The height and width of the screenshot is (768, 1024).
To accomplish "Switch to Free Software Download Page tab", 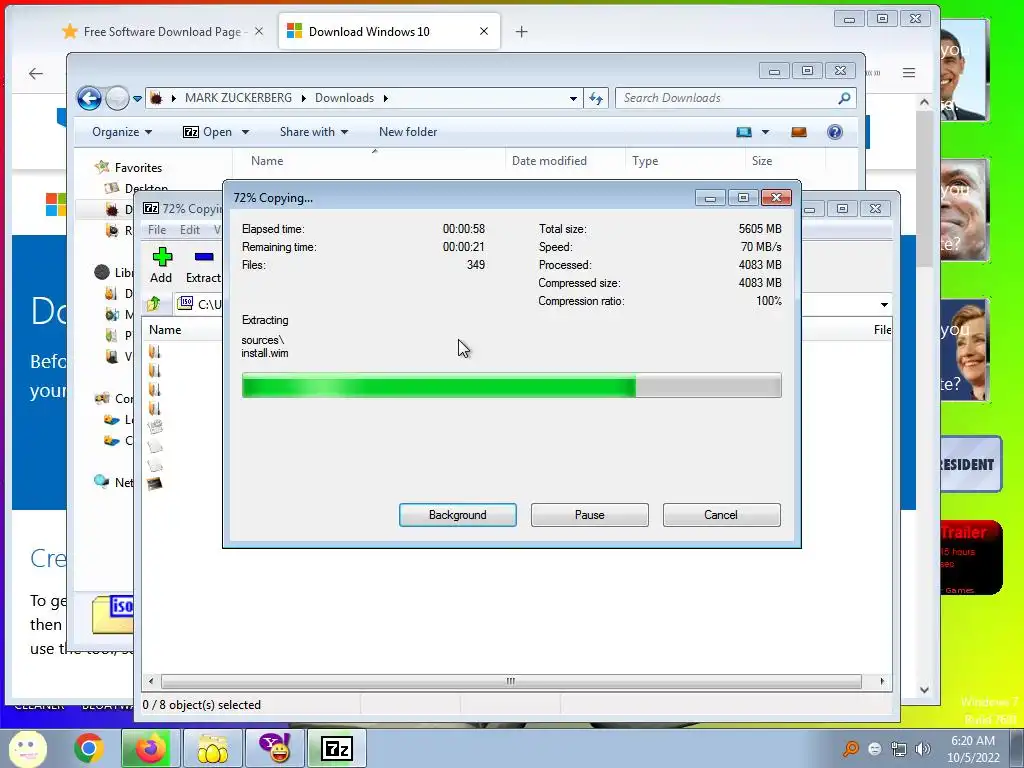I will [x=162, y=31].
